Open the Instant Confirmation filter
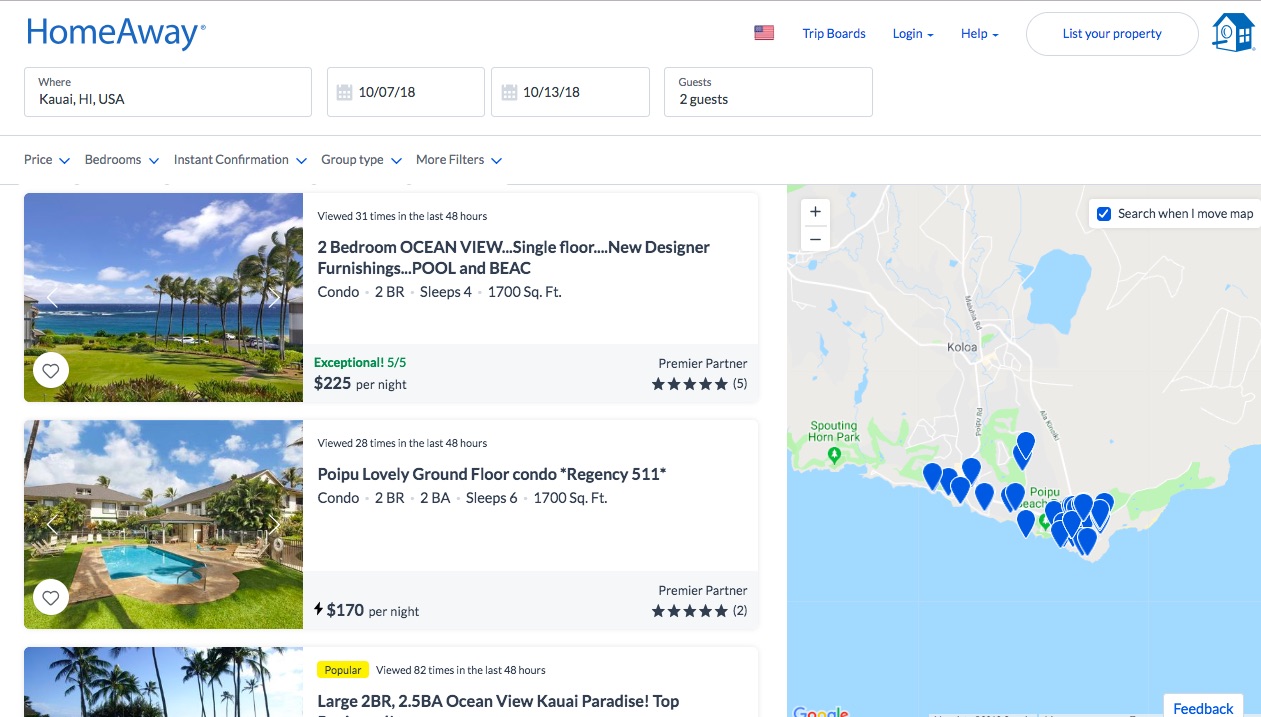 coord(240,160)
